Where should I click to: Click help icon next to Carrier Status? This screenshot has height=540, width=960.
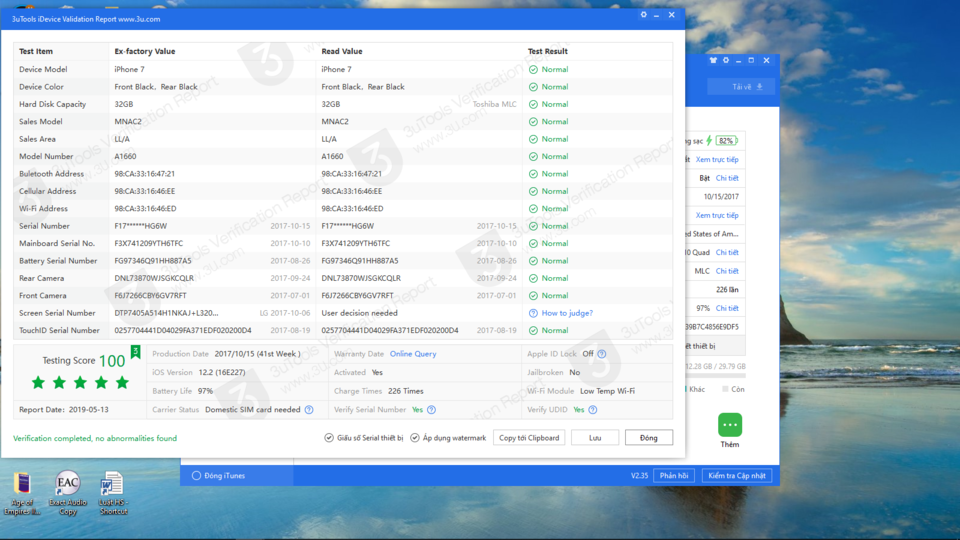[309, 410]
